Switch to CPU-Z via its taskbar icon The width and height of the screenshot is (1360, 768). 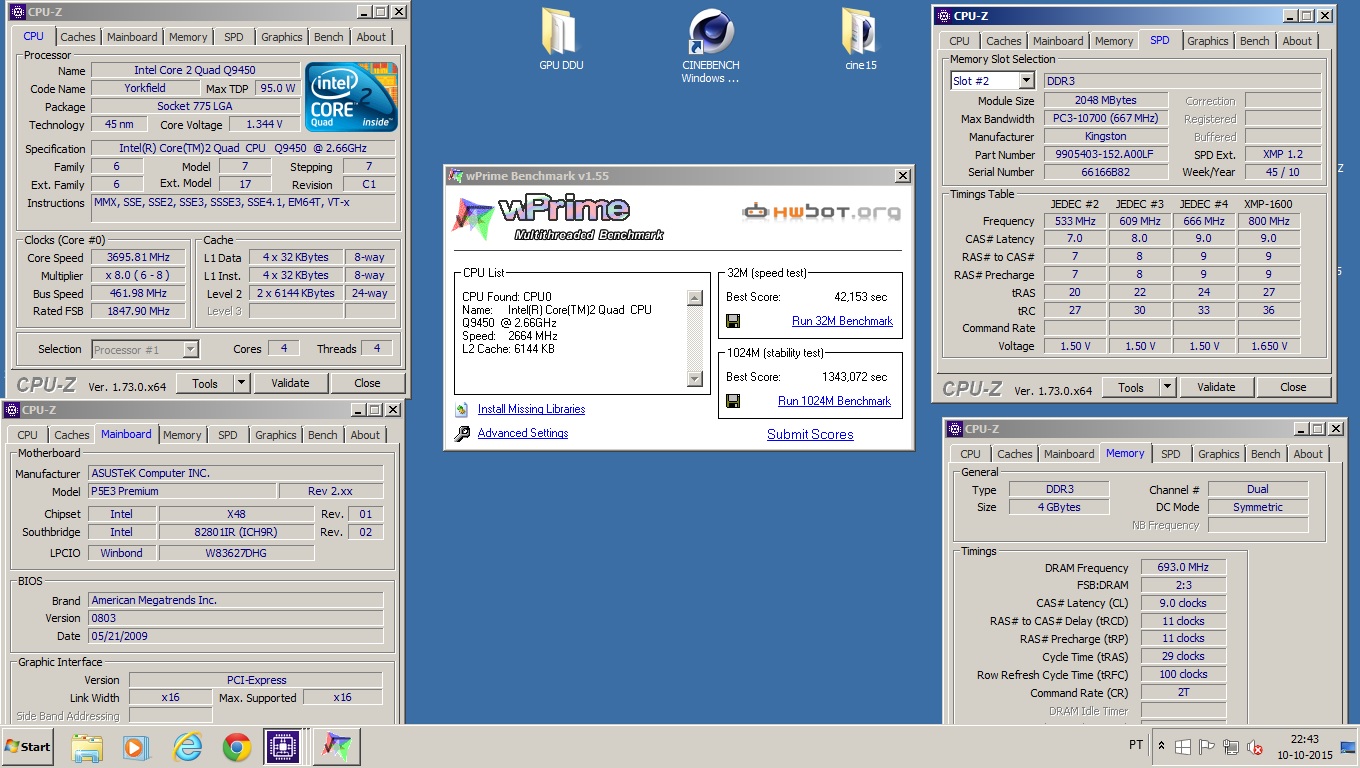[x=283, y=747]
